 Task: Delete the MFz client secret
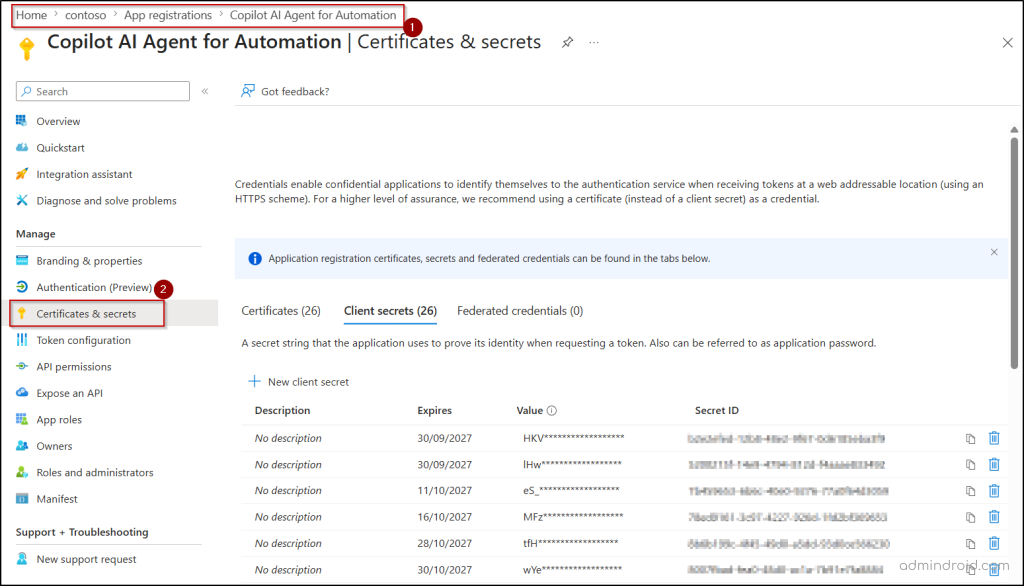pyautogui.click(x=994, y=517)
